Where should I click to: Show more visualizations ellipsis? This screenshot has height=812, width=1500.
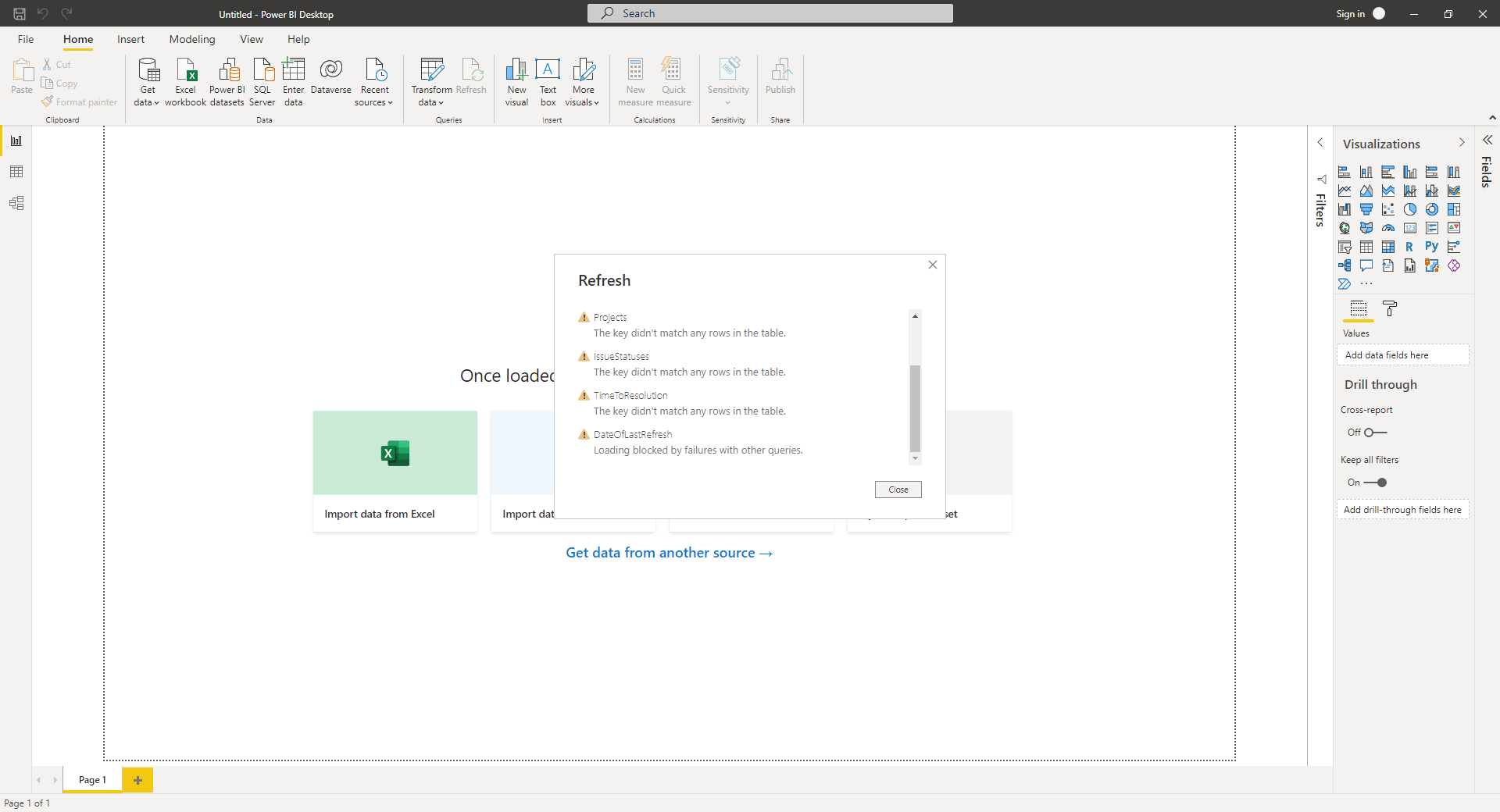[x=1366, y=284]
